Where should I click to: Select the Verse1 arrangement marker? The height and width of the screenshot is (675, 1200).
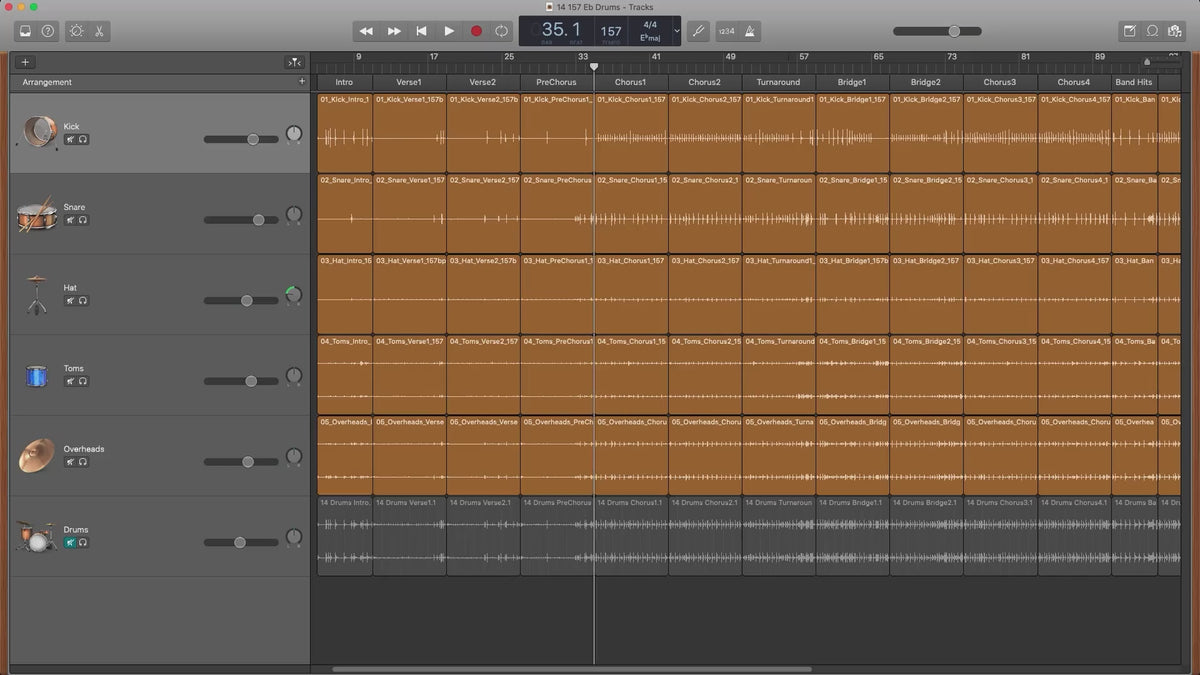click(409, 82)
